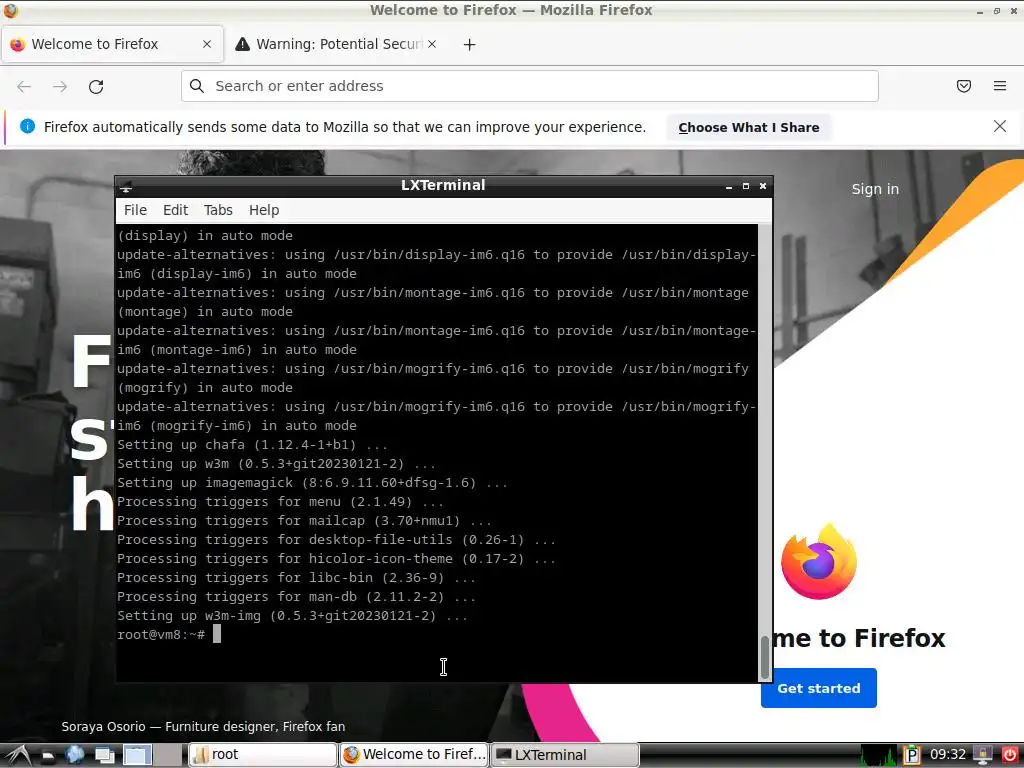Viewport: 1024px width, 768px height.
Task: Click the 'Soraya Osorio — Furniture designer' caption
Action: click(203, 726)
